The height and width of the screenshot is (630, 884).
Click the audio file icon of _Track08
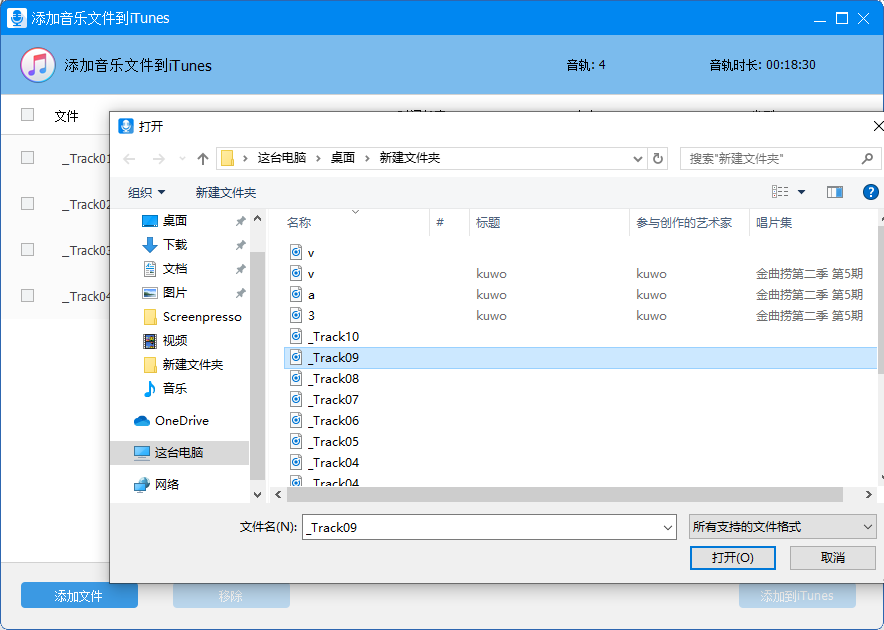pos(296,378)
